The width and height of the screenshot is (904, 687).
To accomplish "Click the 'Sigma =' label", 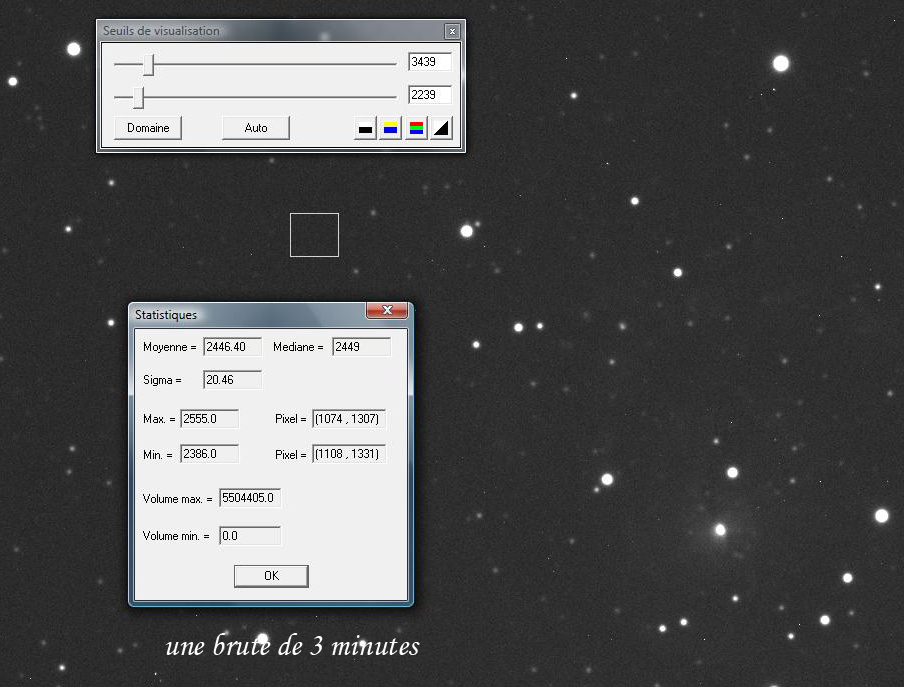I will [162, 380].
